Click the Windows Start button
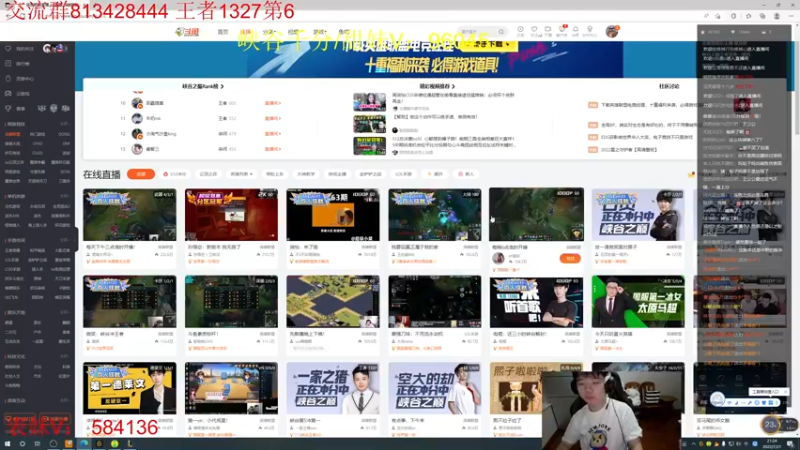The width and height of the screenshot is (800, 450). point(7,444)
